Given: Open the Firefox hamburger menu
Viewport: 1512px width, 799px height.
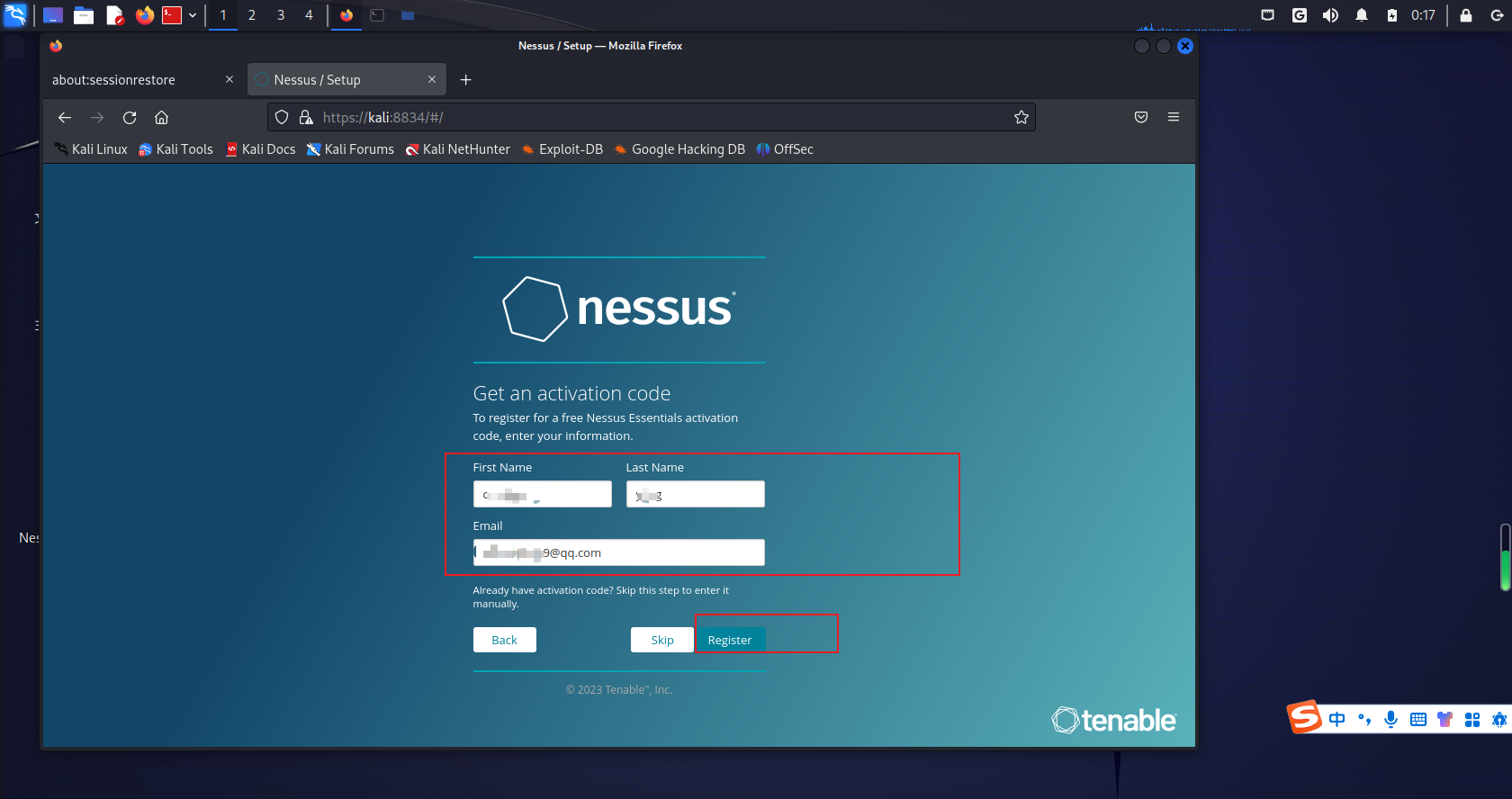Looking at the screenshot, I should pyautogui.click(x=1174, y=117).
